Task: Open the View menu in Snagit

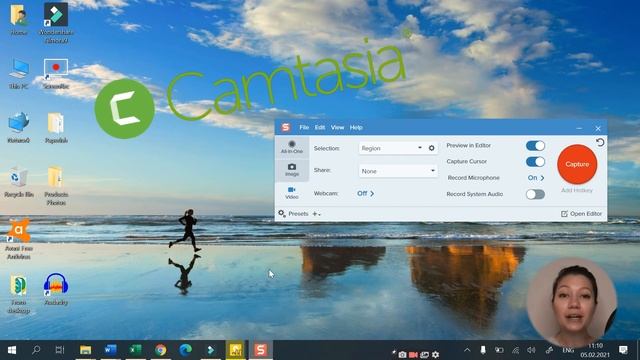Action: 337,127
